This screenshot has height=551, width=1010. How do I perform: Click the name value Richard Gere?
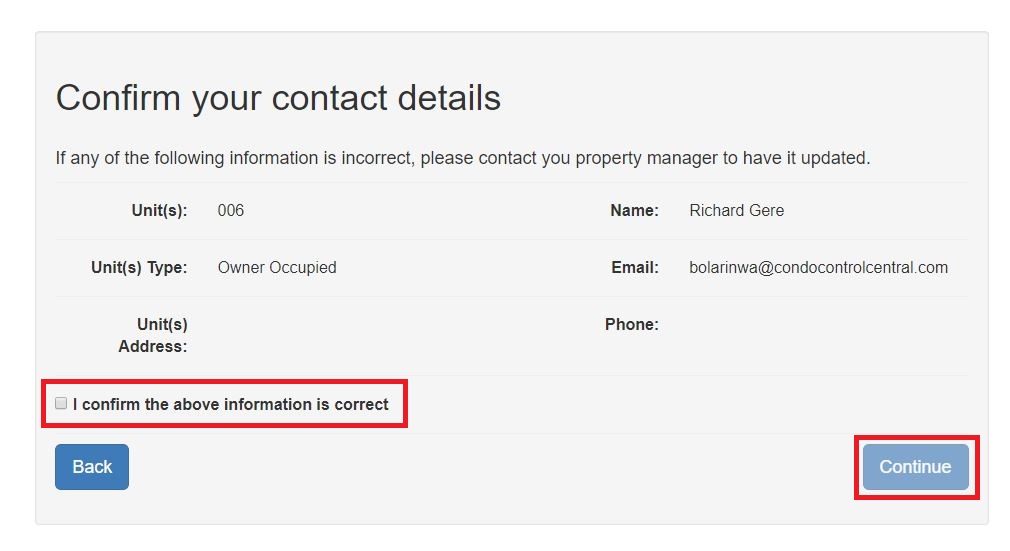tap(736, 211)
